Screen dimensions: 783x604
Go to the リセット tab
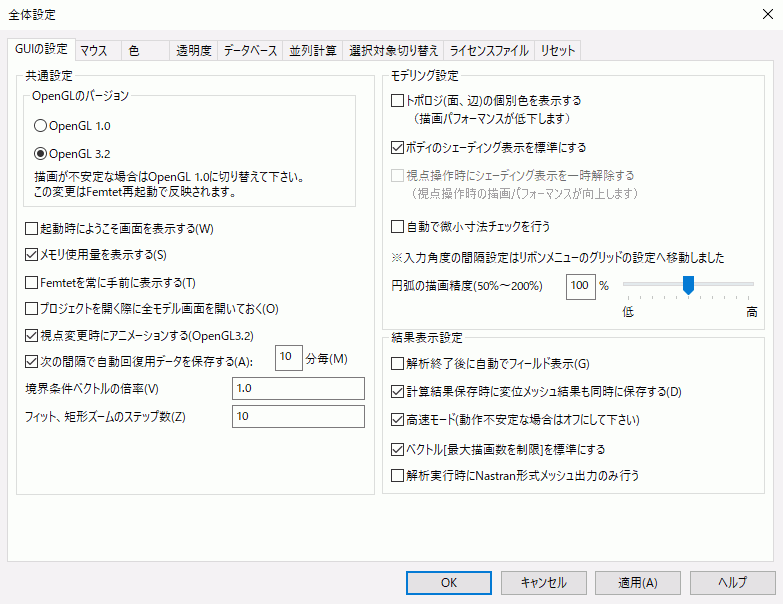pyautogui.click(x=557, y=51)
